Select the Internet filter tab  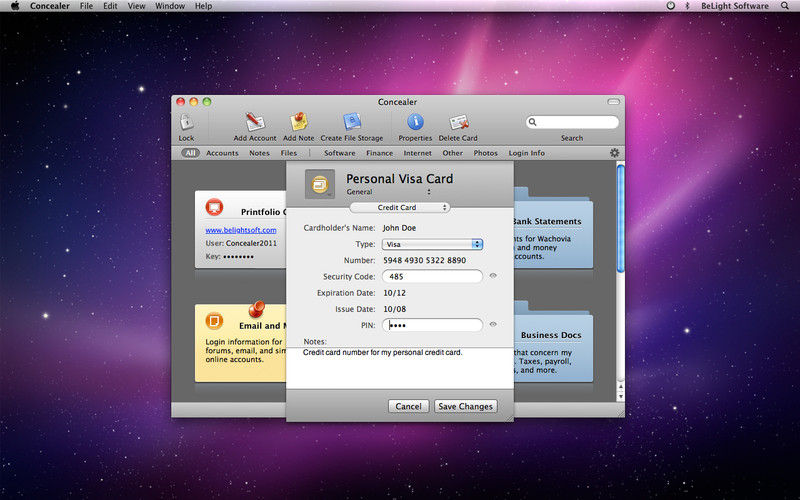(417, 153)
